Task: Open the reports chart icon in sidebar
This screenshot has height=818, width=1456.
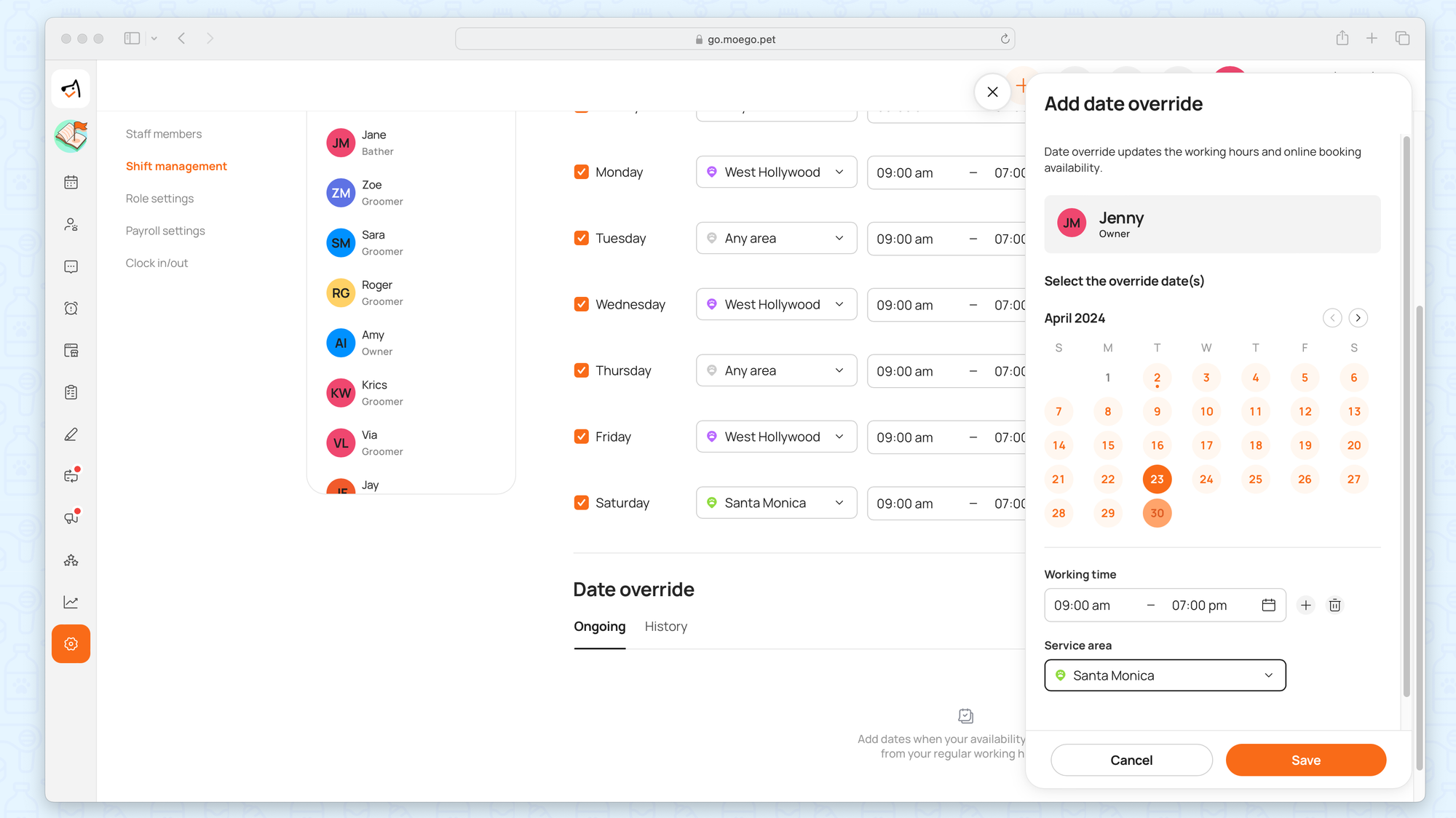Action: [x=71, y=602]
